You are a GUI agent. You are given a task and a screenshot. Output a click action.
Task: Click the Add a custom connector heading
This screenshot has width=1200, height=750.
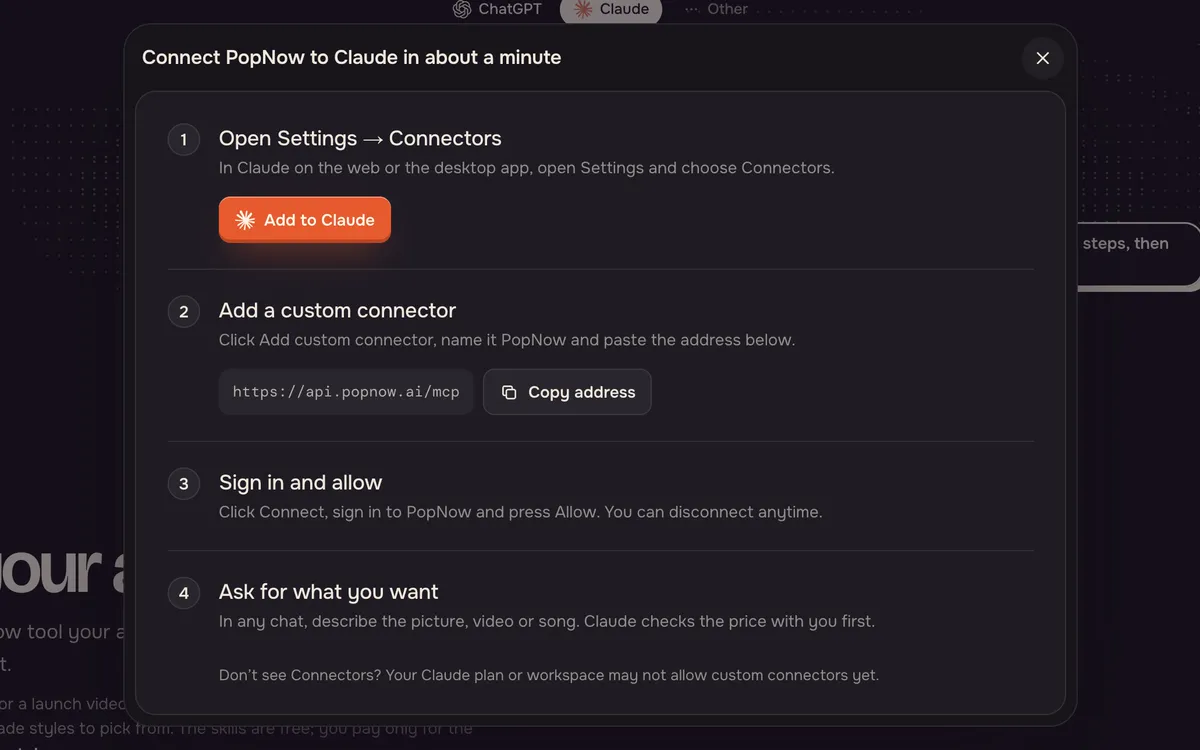point(337,310)
